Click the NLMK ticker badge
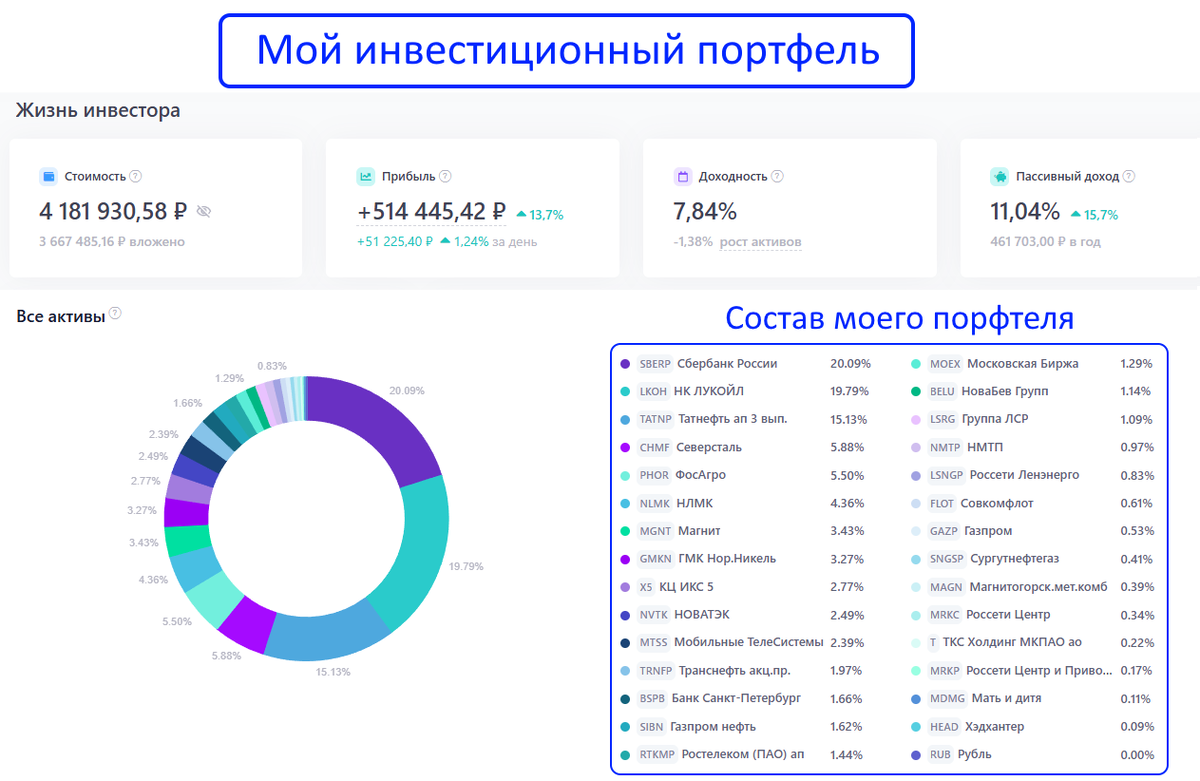Screen dimensions: 1200x781 (x=655, y=504)
